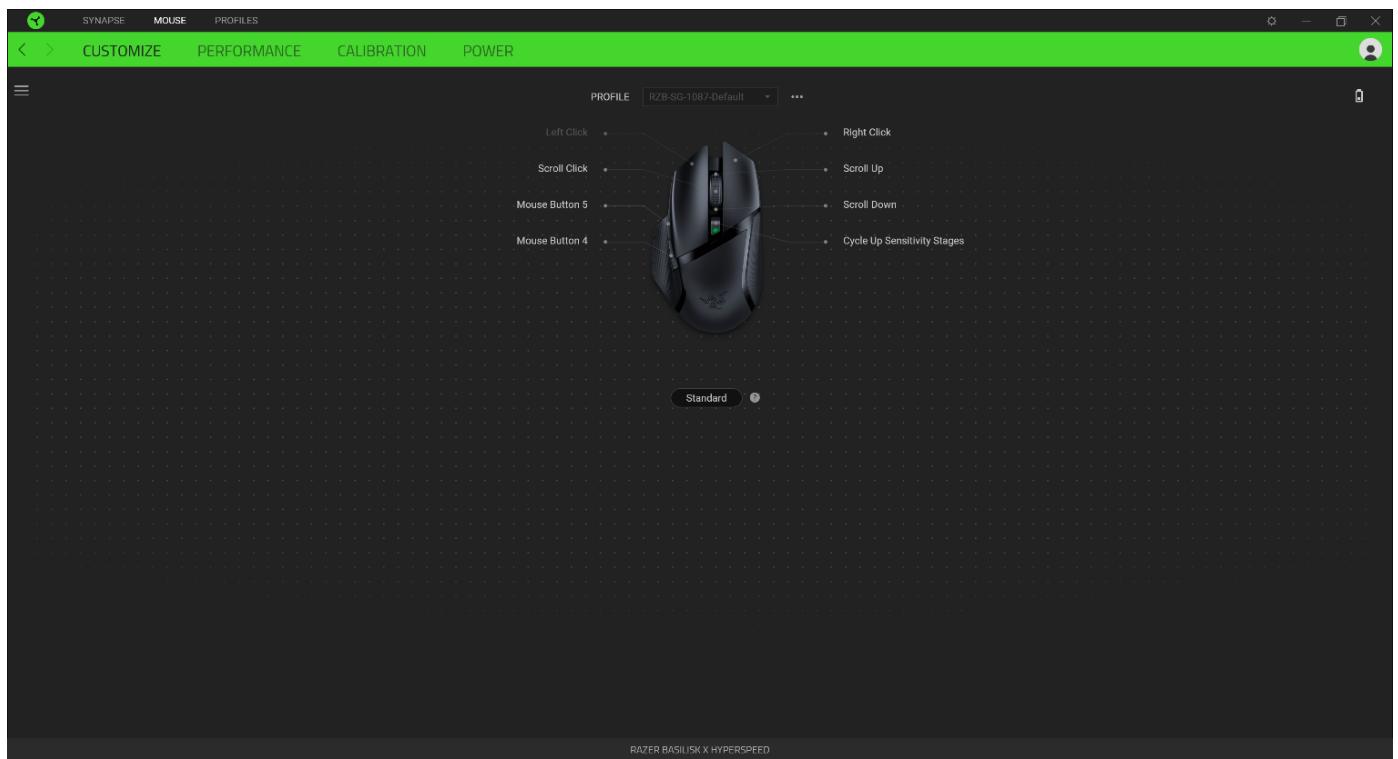Click the Razer logo icon
The height and width of the screenshot is (759, 1398).
click(x=35, y=20)
